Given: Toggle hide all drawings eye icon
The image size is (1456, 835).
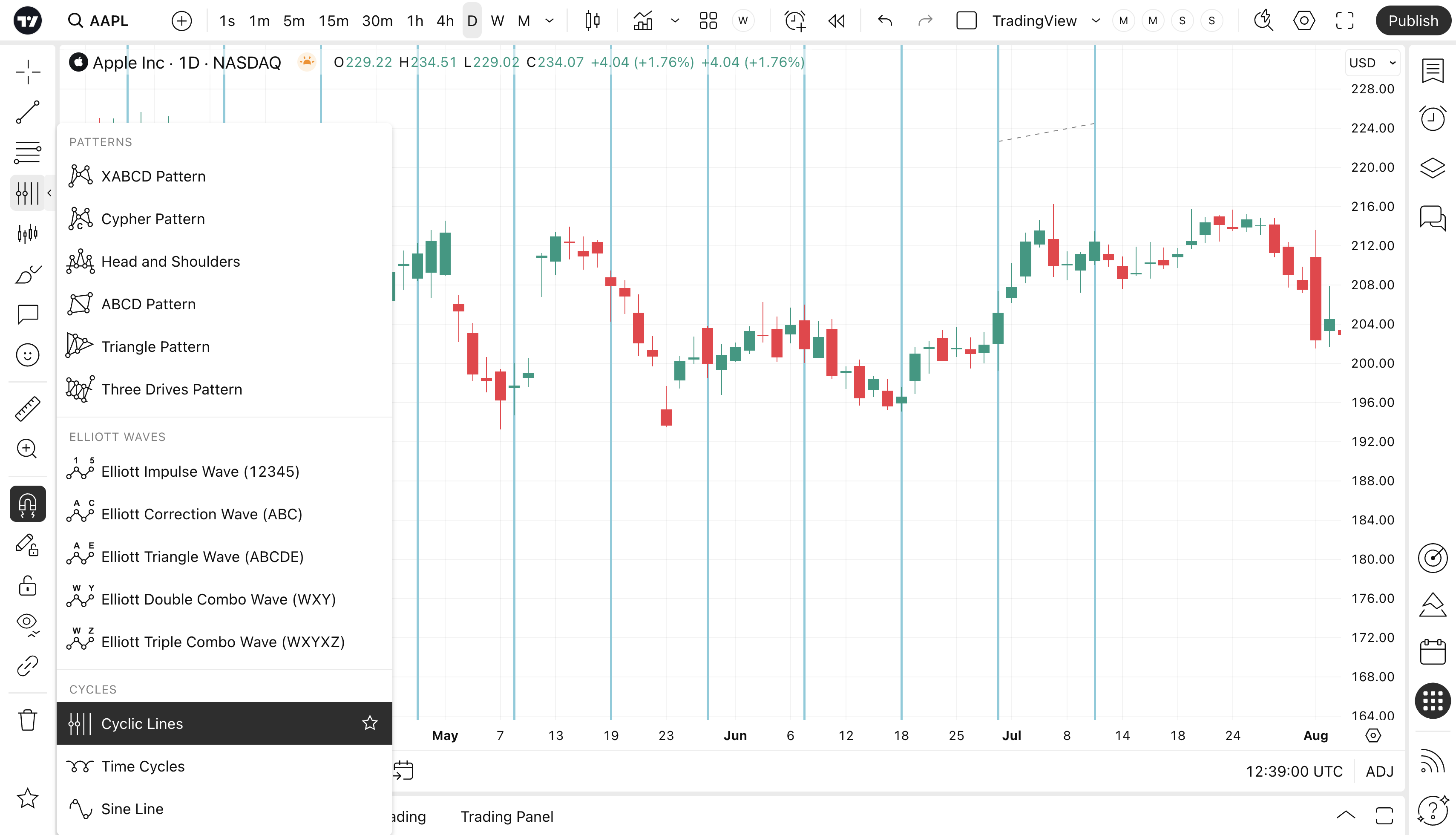Looking at the screenshot, I should click(28, 623).
